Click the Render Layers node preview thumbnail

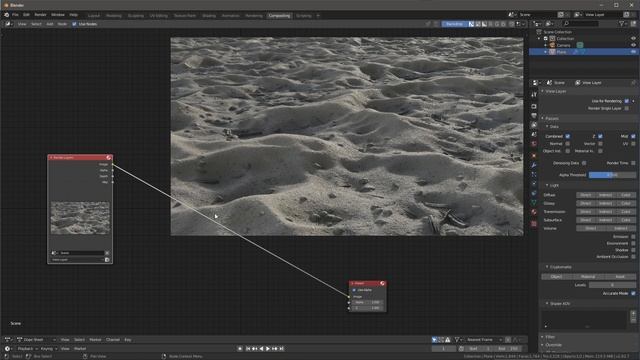(80, 218)
